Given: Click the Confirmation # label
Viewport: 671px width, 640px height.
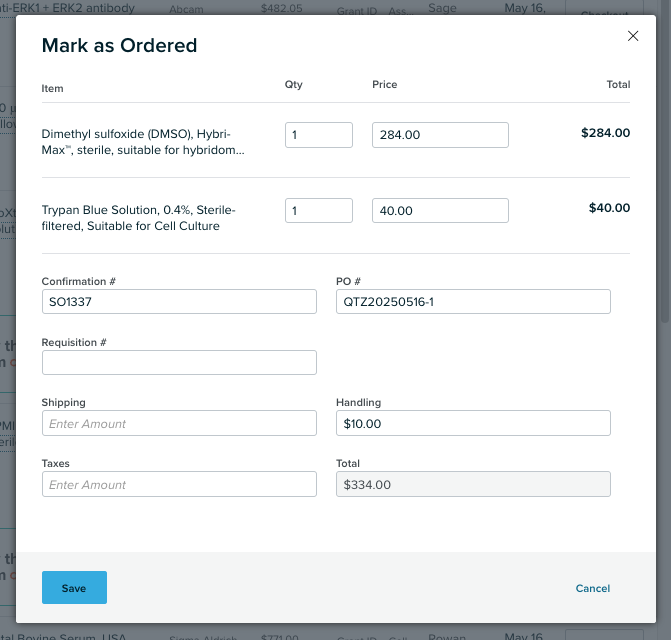Looking at the screenshot, I should (x=79, y=281).
